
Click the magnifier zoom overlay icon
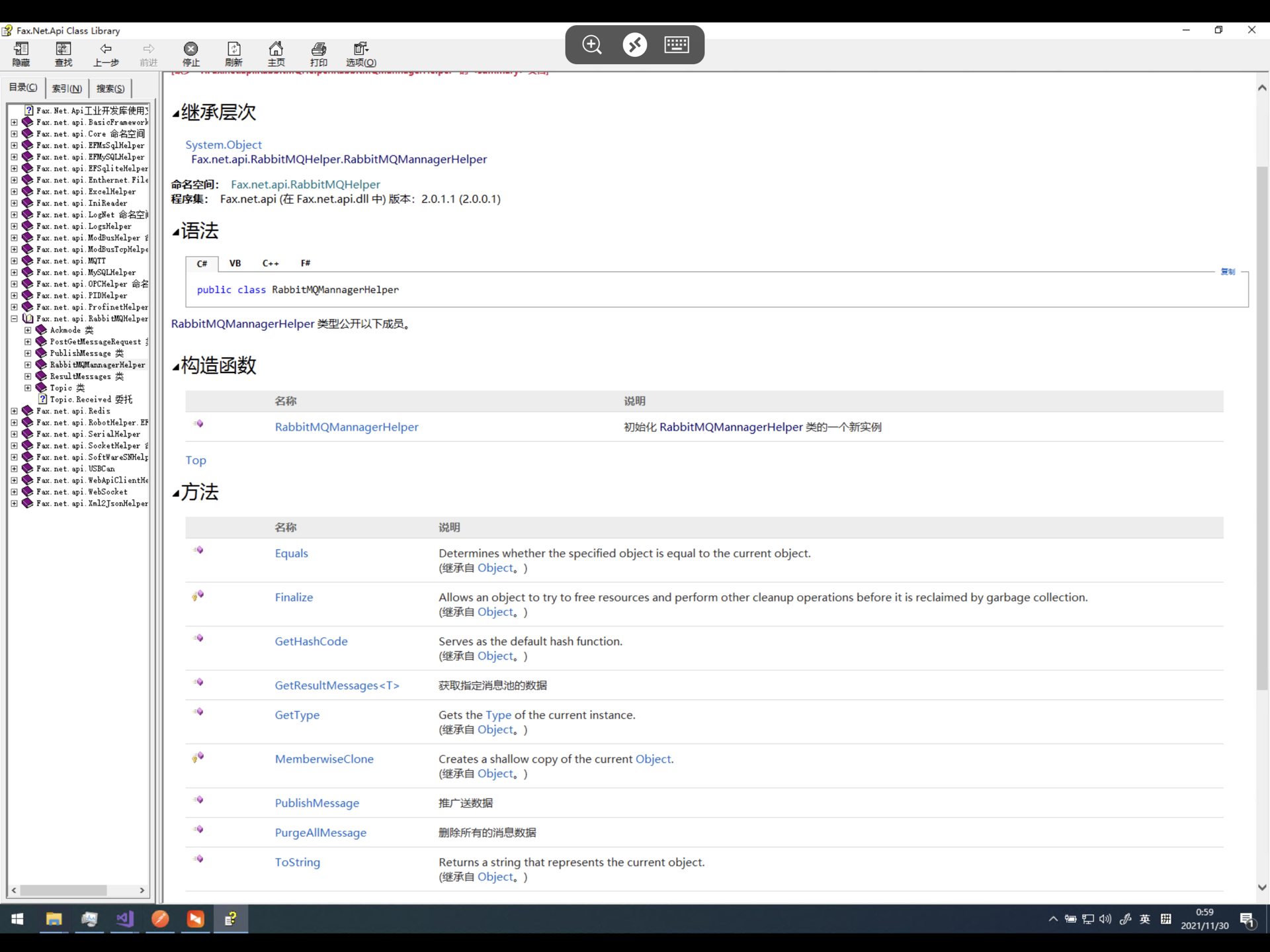(x=592, y=44)
